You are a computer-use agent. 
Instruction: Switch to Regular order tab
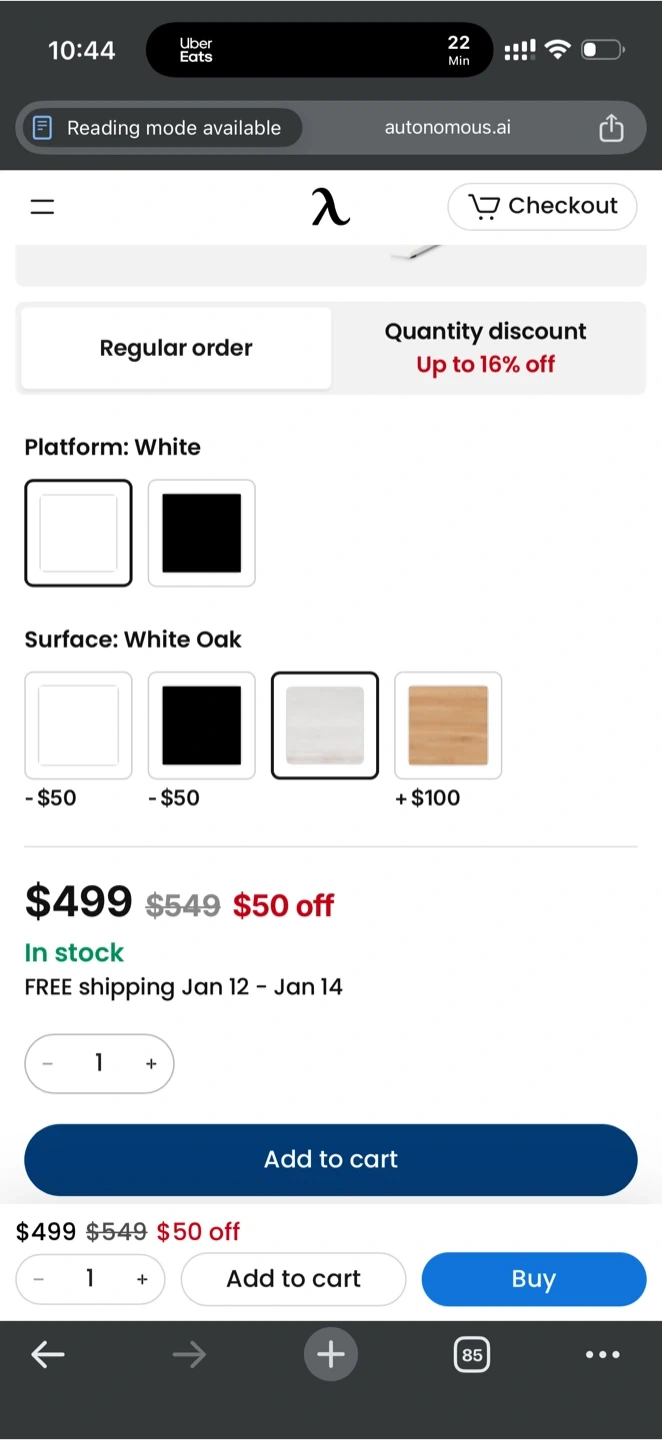click(176, 348)
